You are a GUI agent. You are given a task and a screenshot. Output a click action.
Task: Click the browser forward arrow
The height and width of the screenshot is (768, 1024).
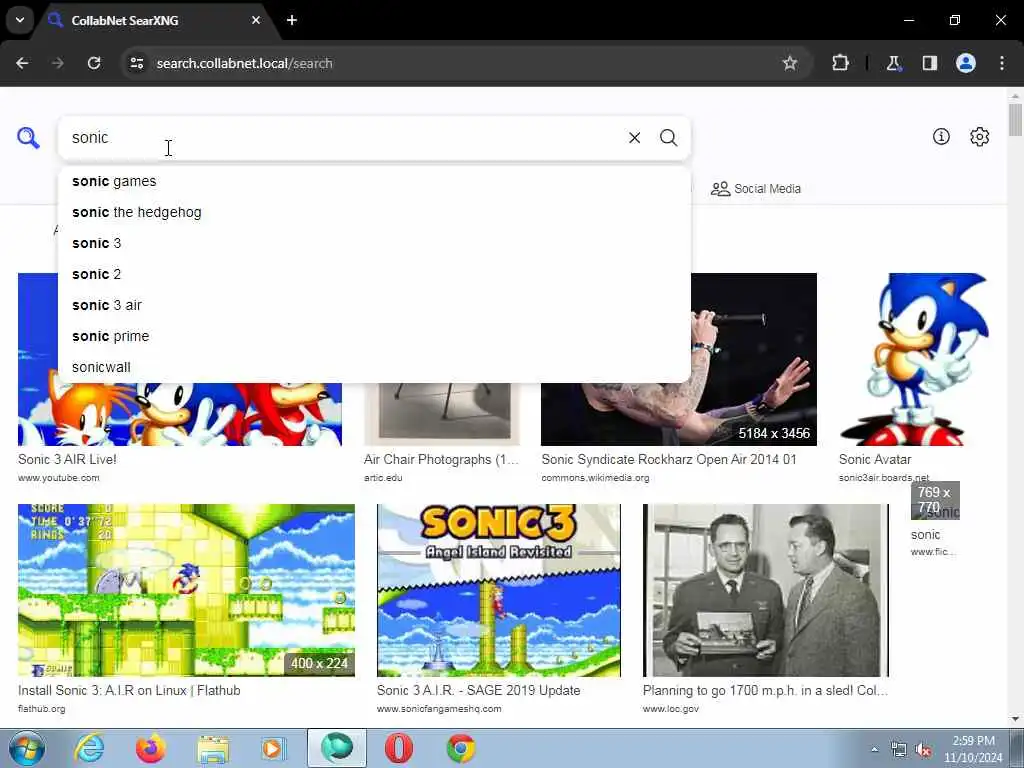point(58,63)
